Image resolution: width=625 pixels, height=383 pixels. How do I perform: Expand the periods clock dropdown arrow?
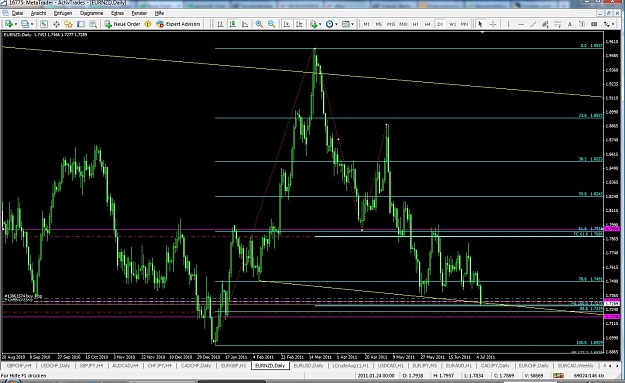coord(336,24)
